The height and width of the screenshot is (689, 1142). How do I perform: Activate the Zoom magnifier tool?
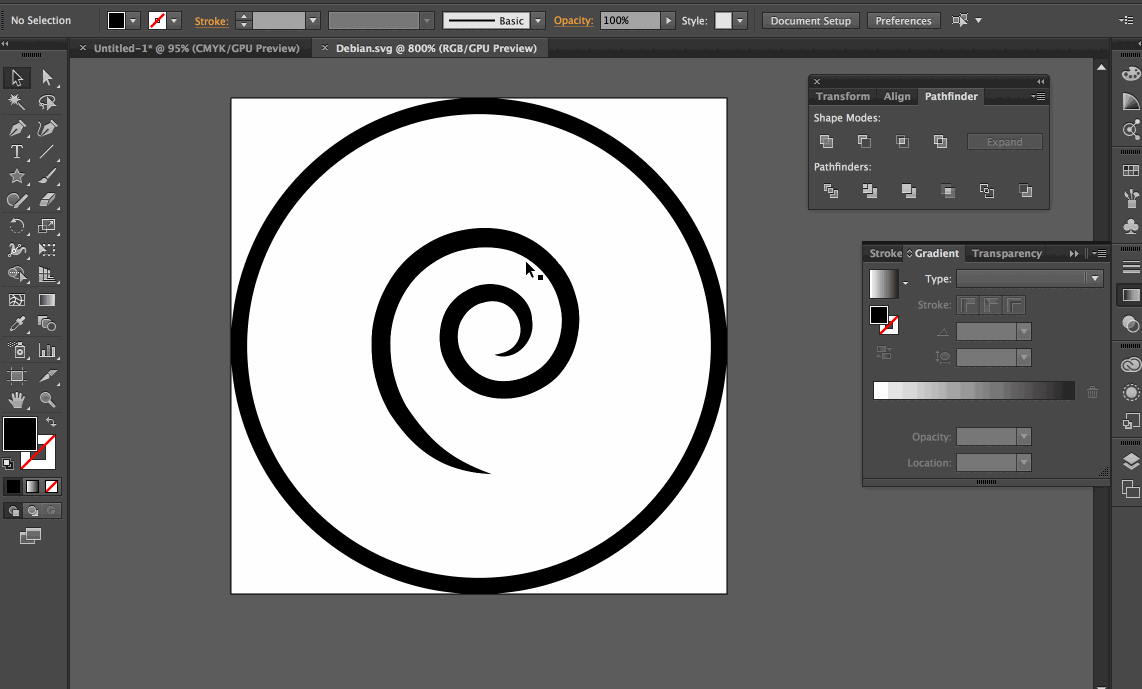pyautogui.click(x=47, y=400)
